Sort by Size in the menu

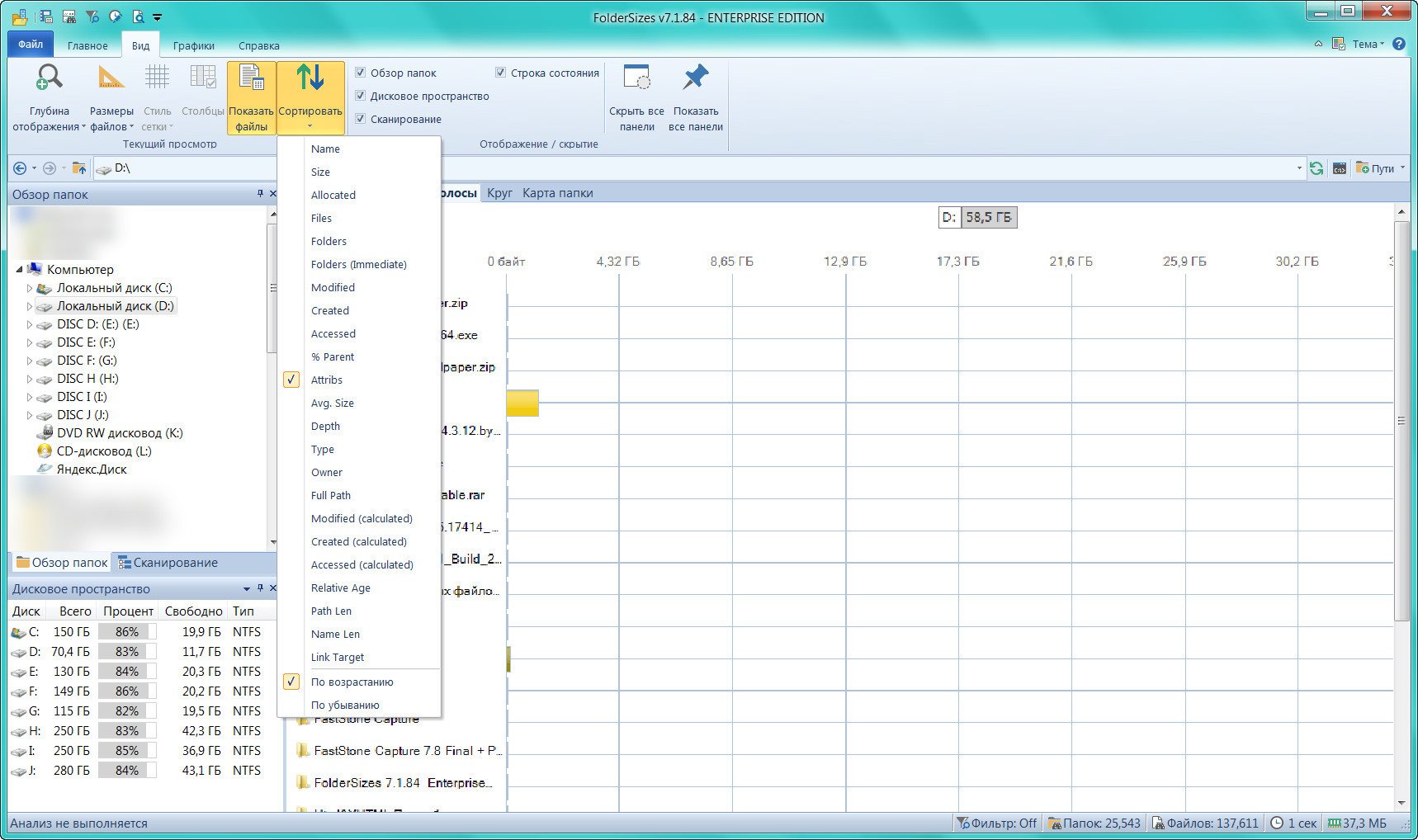pyautogui.click(x=359, y=172)
